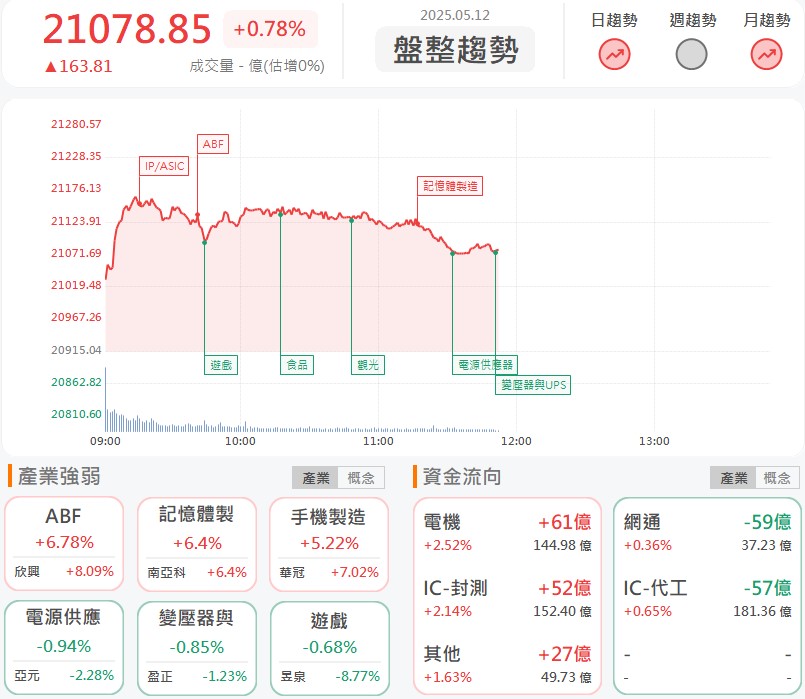Click the ▲163.81 point change text
The height and width of the screenshot is (699, 805).
(79, 66)
